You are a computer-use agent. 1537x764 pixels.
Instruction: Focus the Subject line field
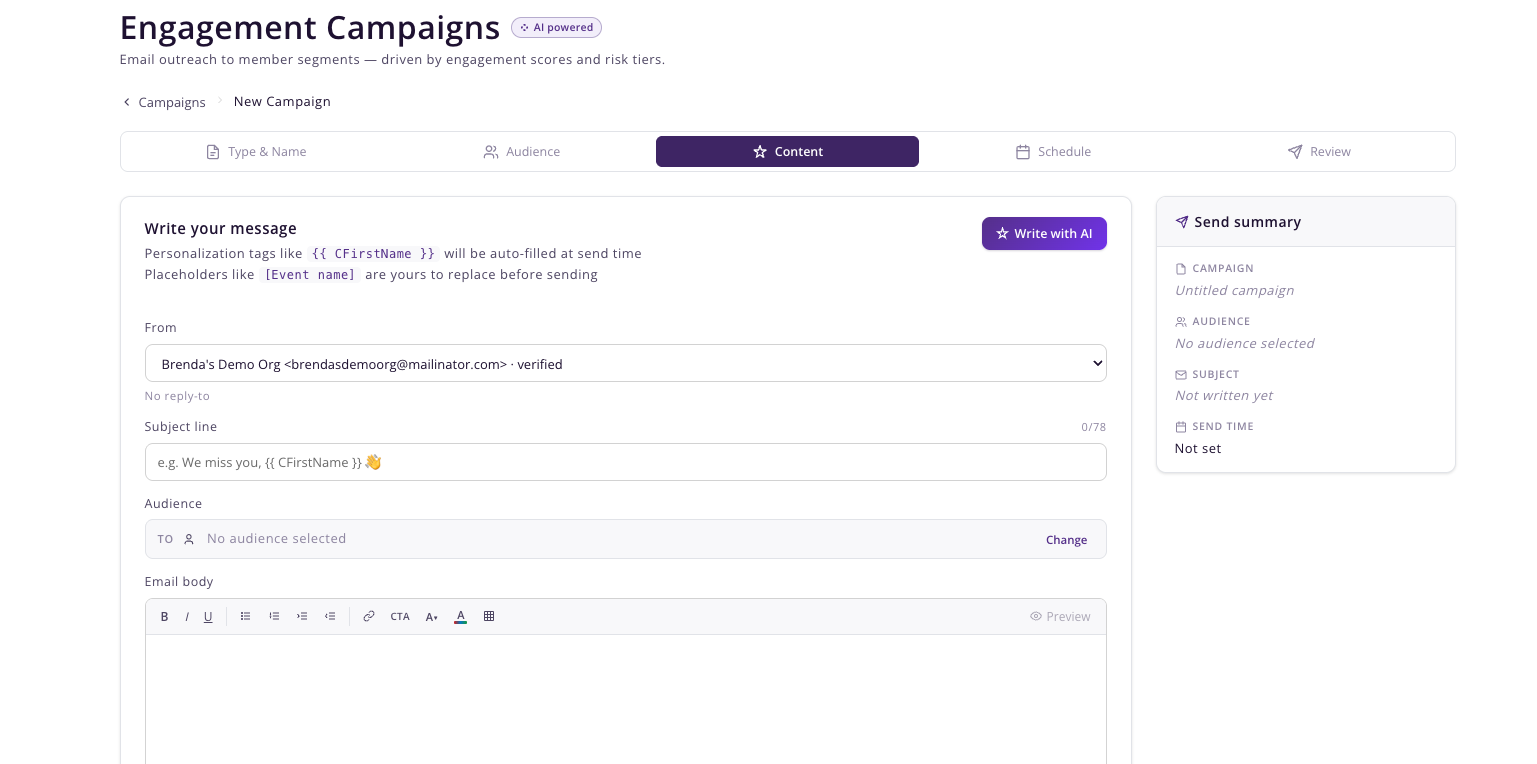626,462
